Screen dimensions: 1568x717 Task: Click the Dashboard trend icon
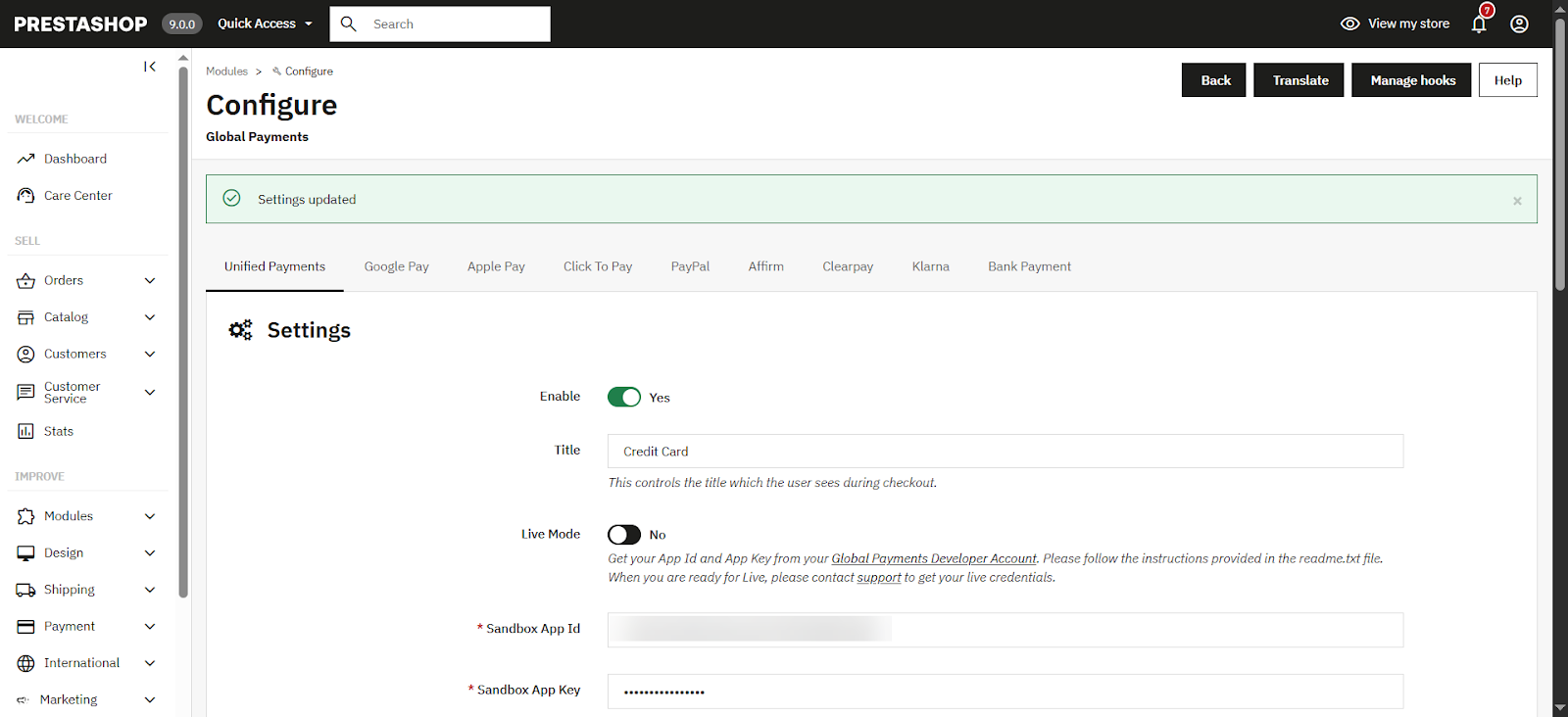25,159
